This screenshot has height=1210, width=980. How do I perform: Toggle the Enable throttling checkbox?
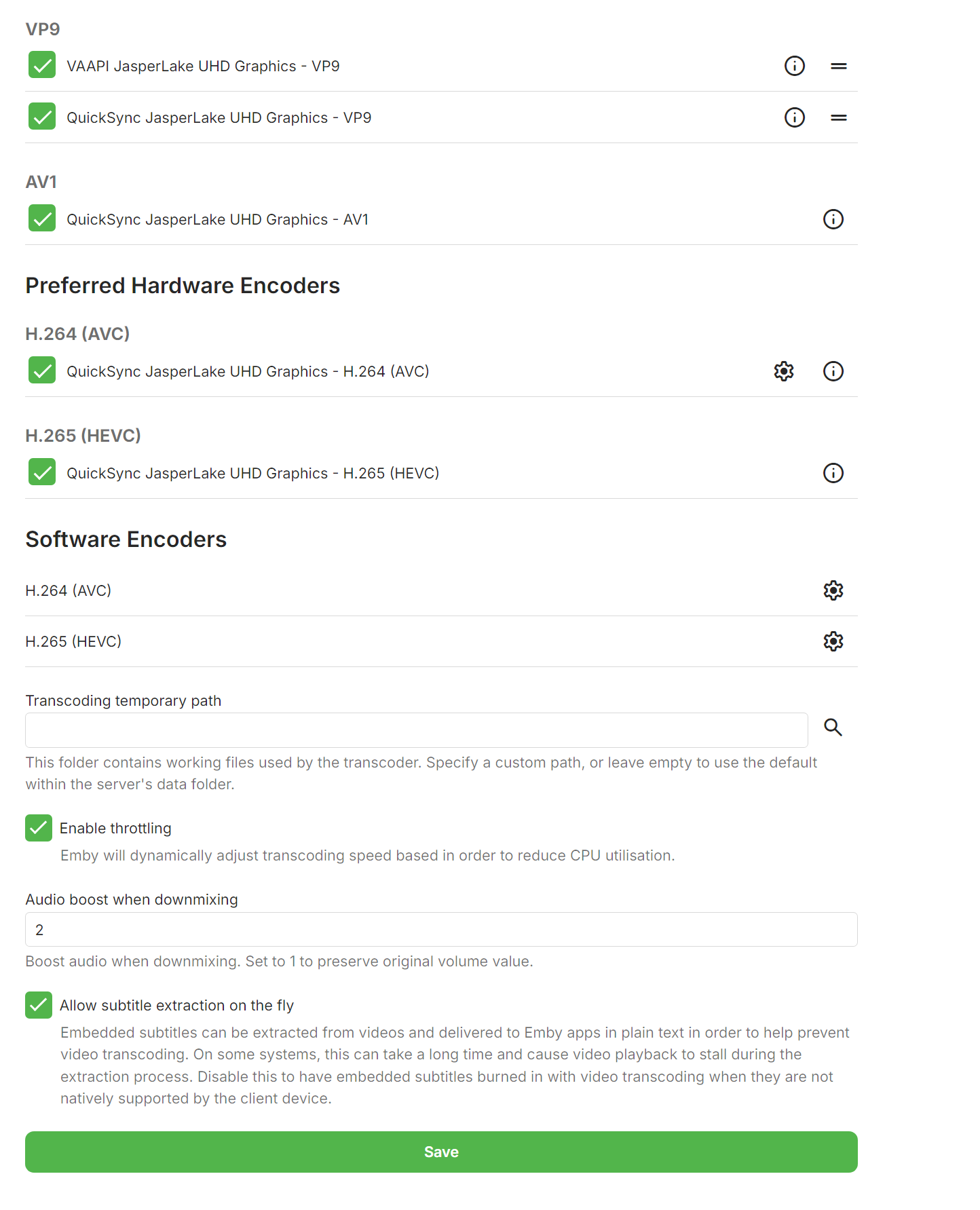(x=39, y=828)
